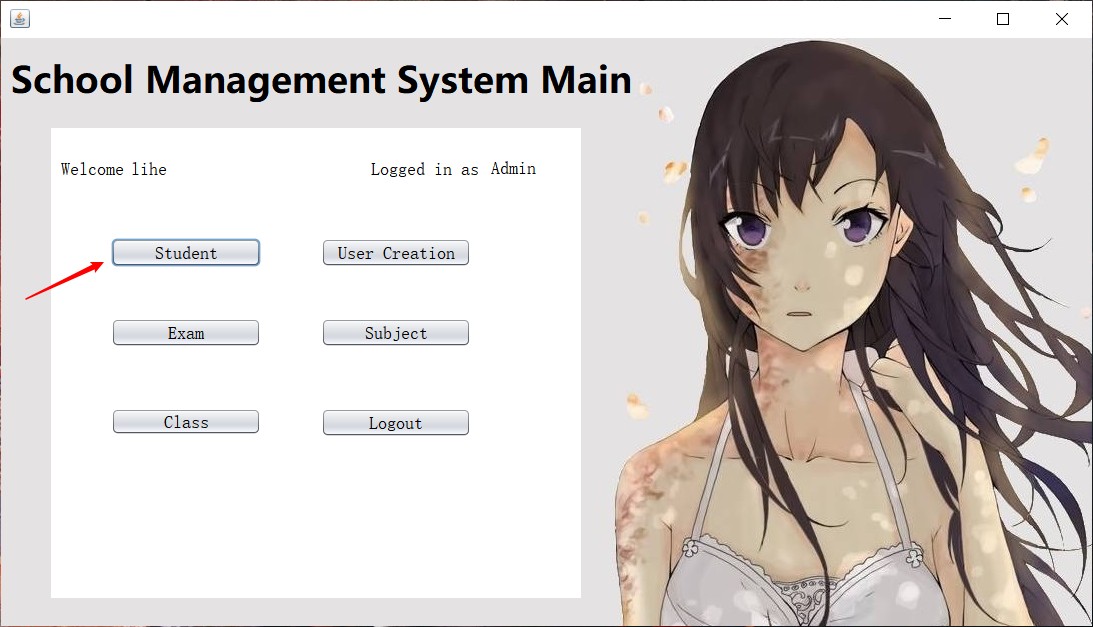
Task: Maximize the School Management window
Action: [x=1003, y=18]
